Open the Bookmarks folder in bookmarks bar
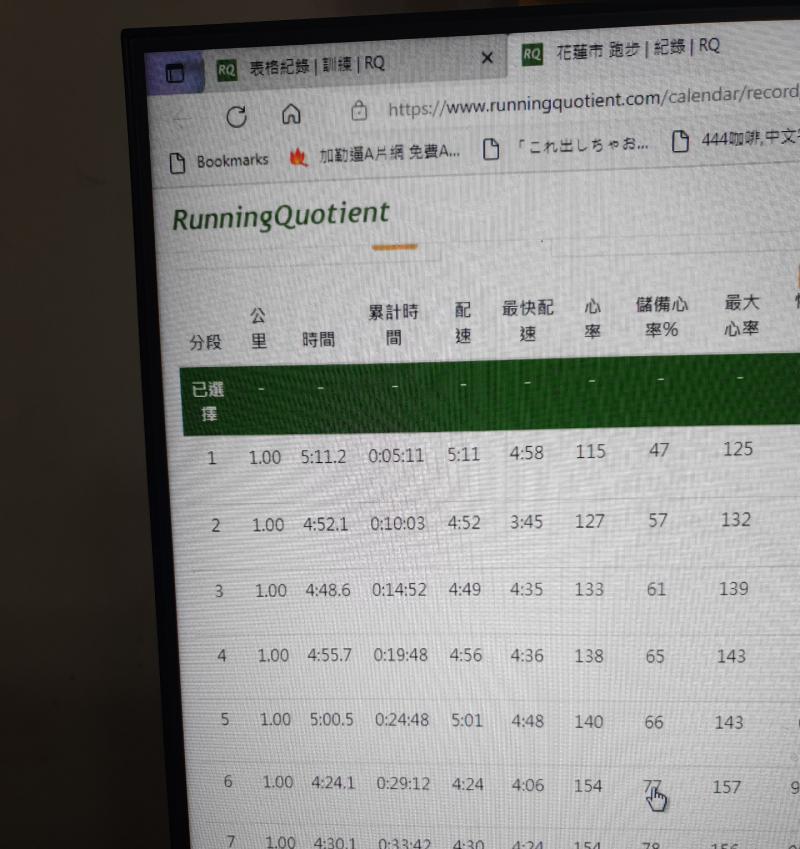Screen dimensions: 800x849 tap(219, 162)
